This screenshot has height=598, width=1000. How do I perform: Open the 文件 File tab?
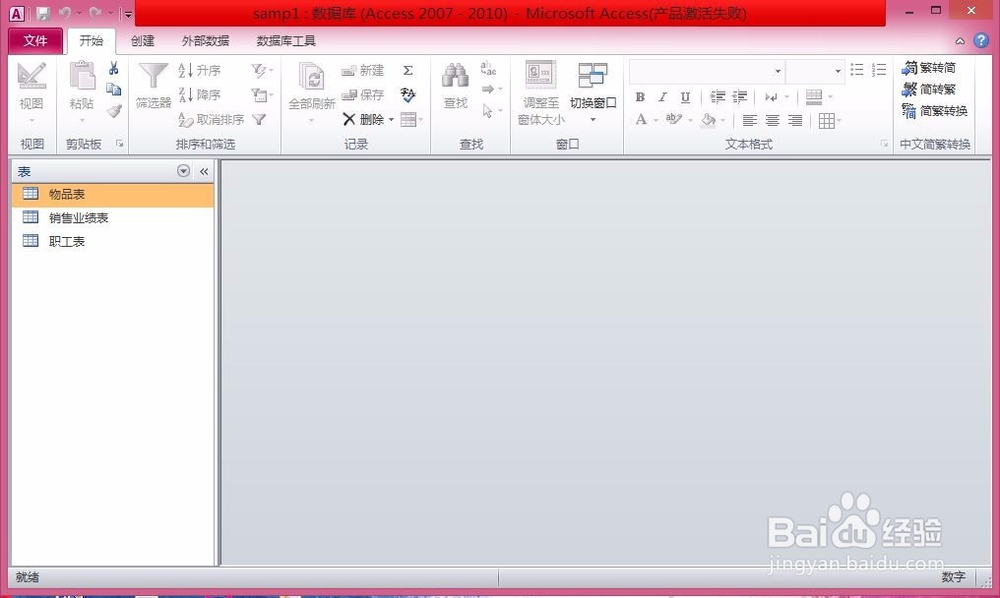coord(36,41)
